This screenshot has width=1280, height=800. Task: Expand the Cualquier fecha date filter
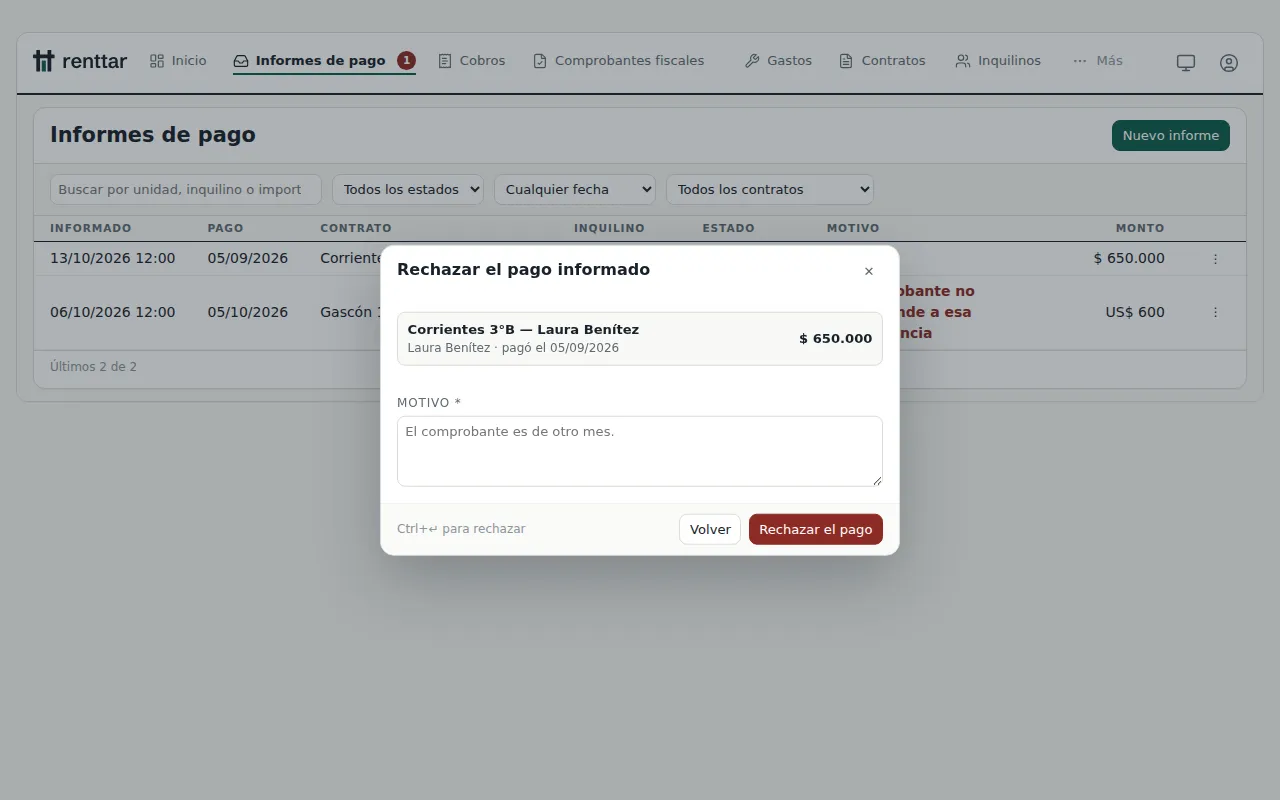(575, 190)
